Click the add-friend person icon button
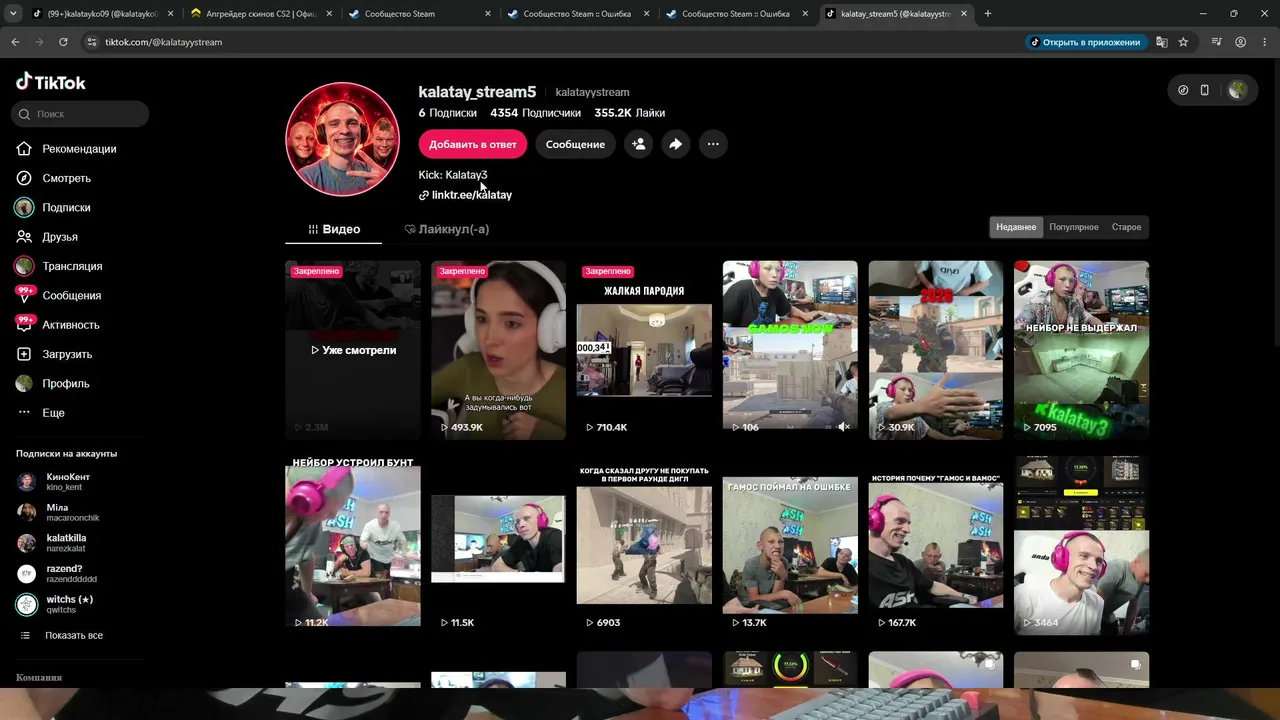Image resolution: width=1280 pixels, height=720 pixels. point(638,144)
